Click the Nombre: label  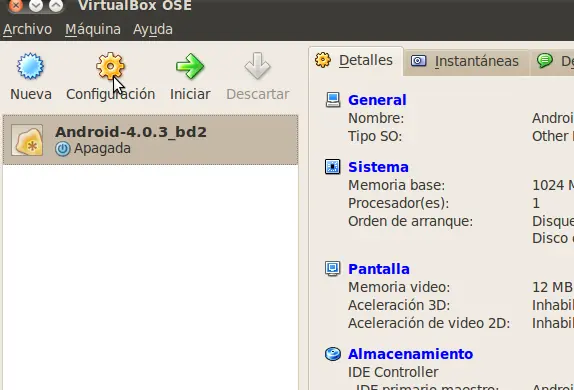376,118
